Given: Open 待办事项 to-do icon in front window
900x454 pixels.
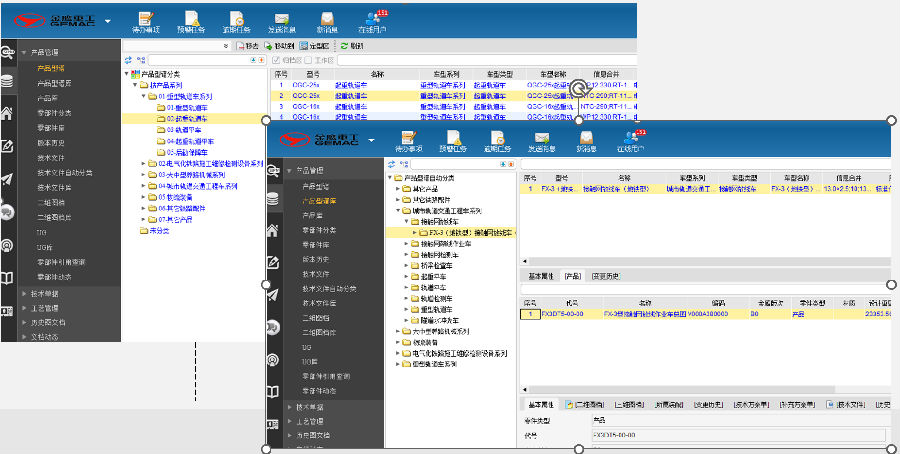Looking at the screenshot, I should coord(409,141).
